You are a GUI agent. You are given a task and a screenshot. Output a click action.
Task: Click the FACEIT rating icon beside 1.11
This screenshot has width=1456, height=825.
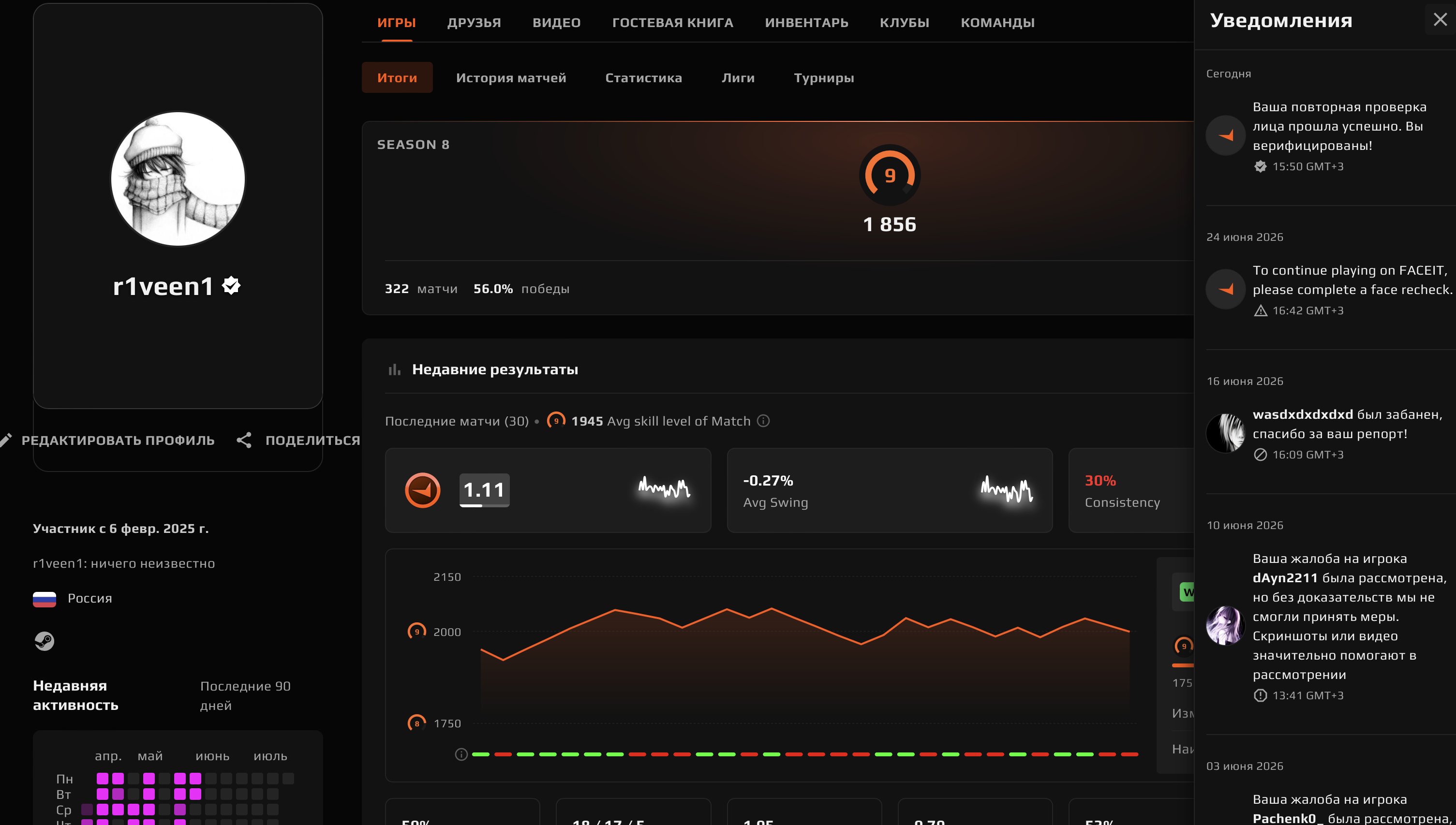click(x=422, y=490)
